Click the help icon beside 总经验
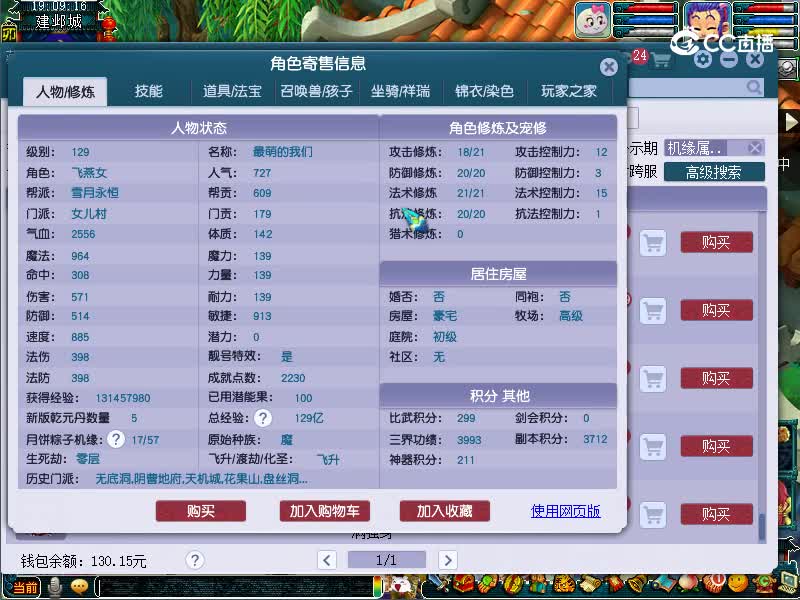 coord(263,418)
